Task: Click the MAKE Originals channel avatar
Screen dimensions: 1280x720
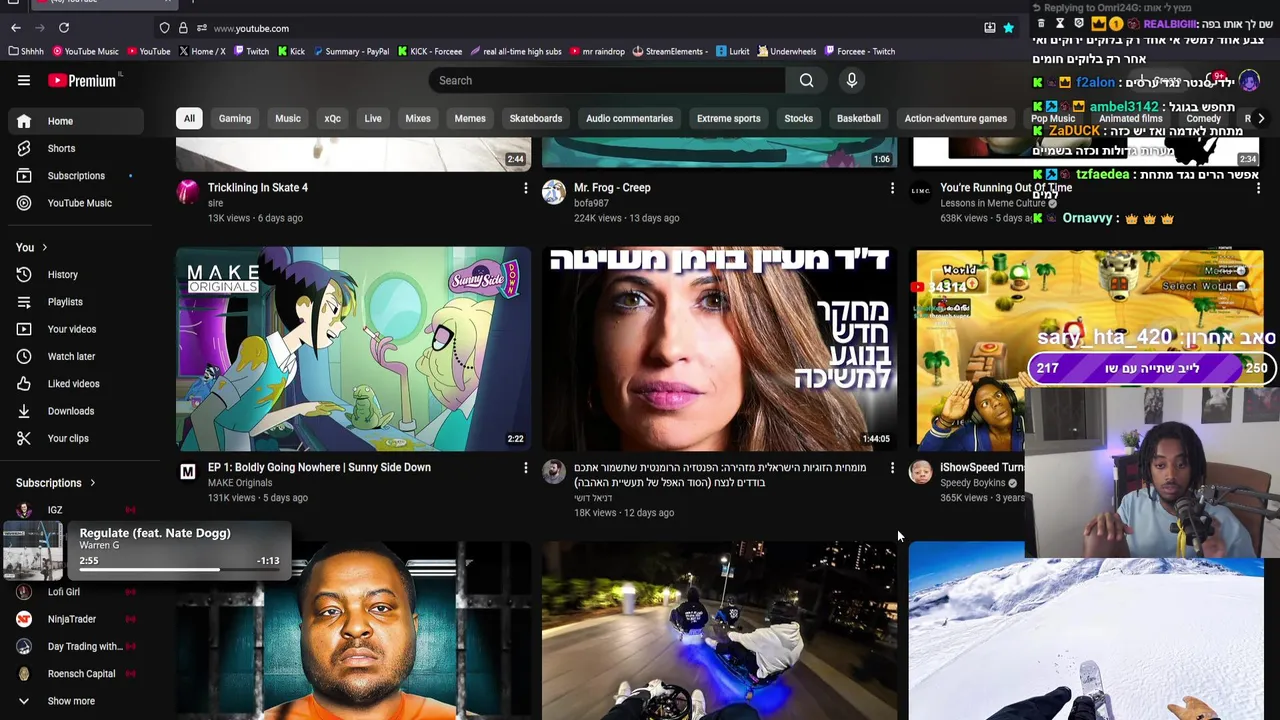Action: pos(188,472)
